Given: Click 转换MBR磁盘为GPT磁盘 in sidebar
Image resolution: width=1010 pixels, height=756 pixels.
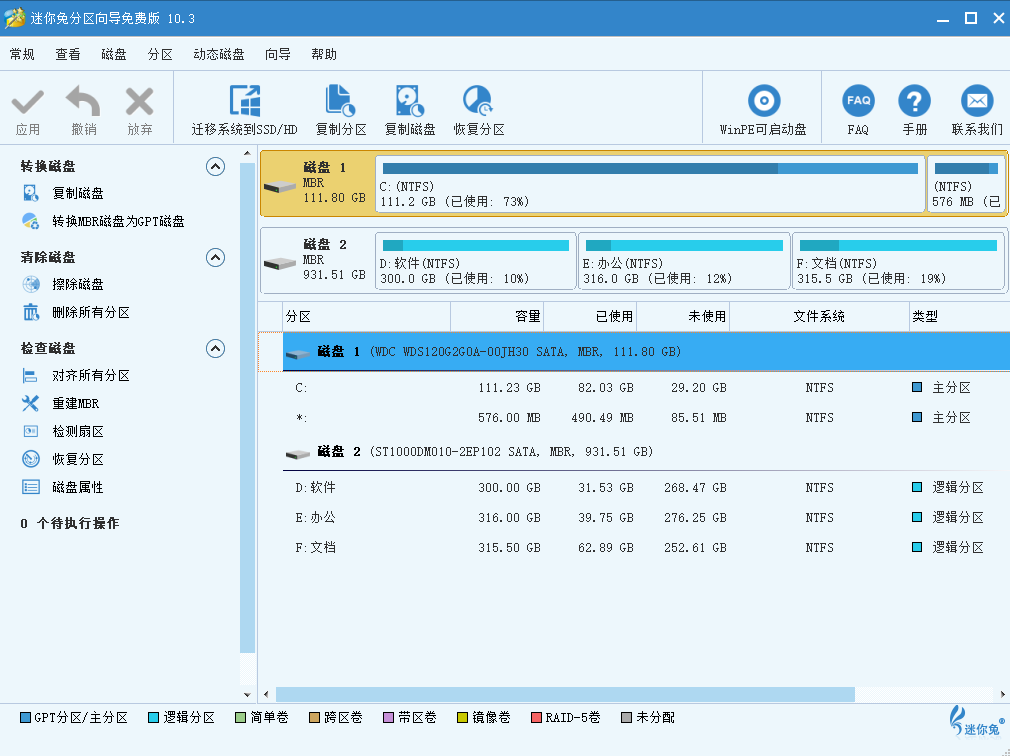Looking at the screenshot, I should click(x=118, y=222).
